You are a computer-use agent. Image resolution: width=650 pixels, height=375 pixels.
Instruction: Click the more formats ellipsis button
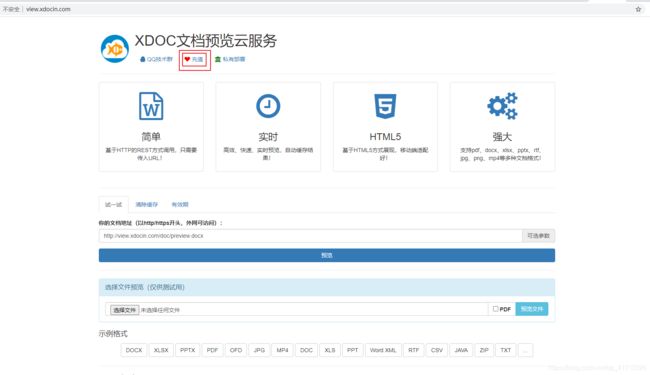click(525, 350)
